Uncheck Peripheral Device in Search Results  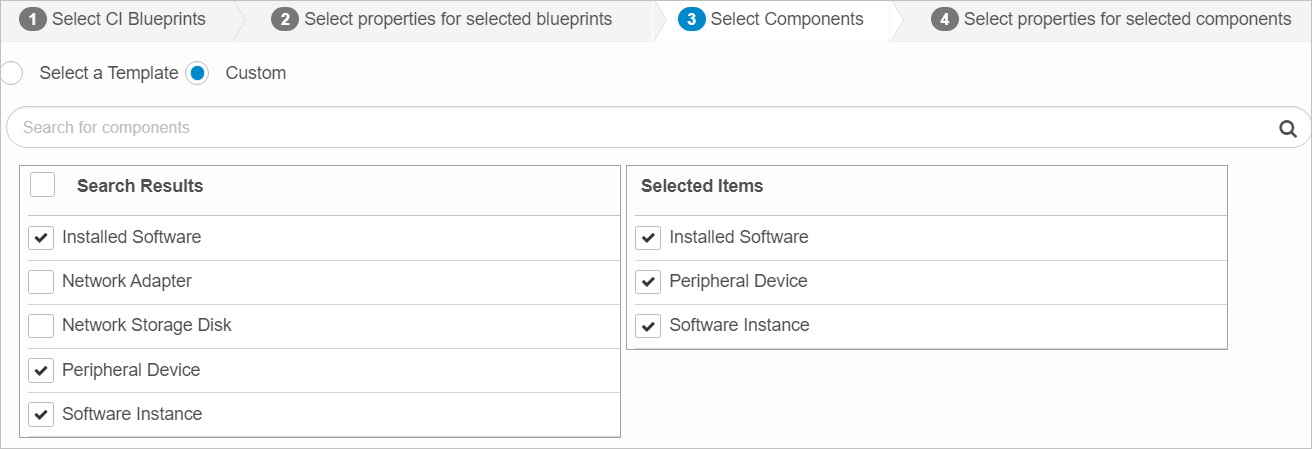41,370
